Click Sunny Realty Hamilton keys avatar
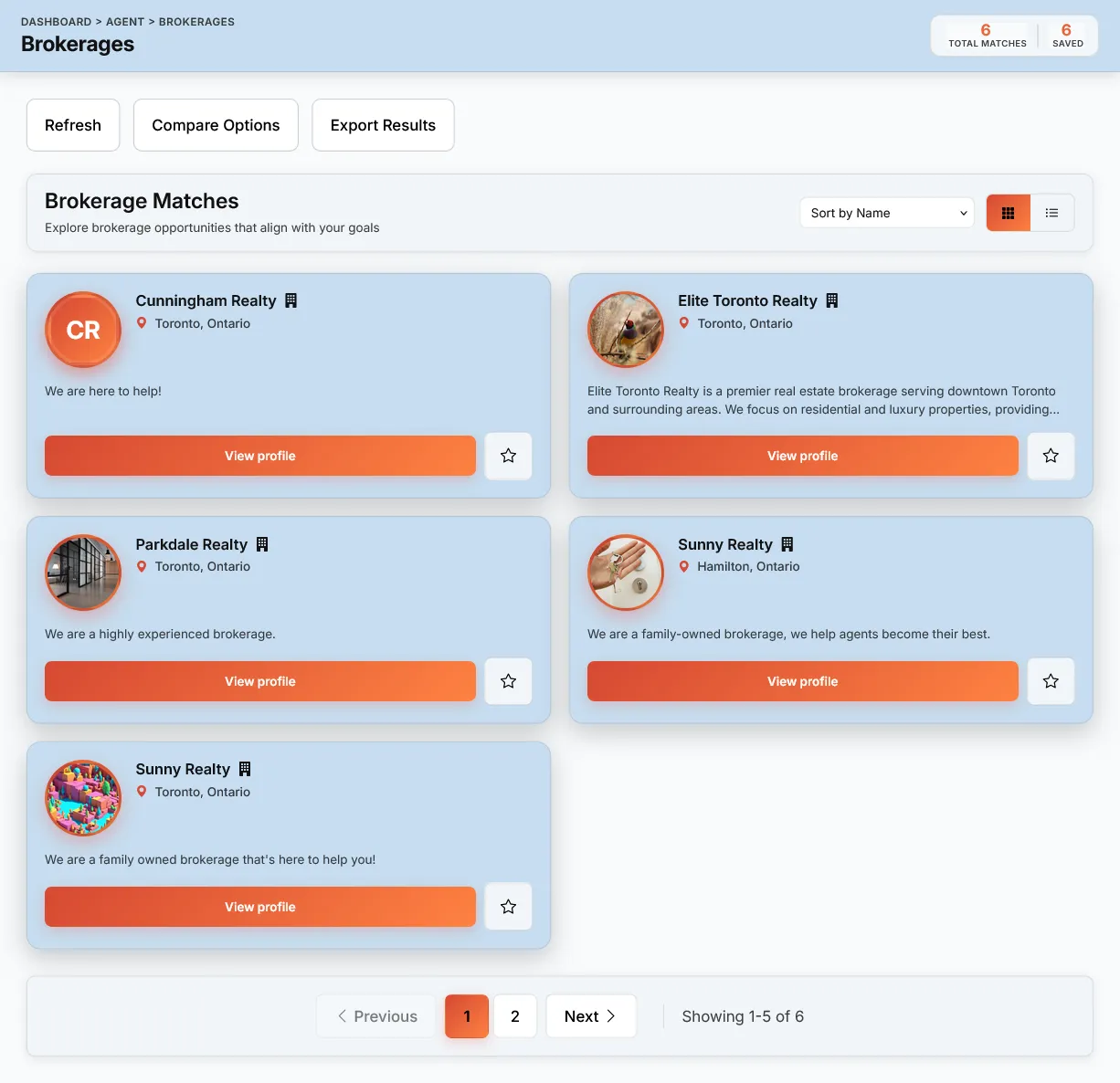 626,573
